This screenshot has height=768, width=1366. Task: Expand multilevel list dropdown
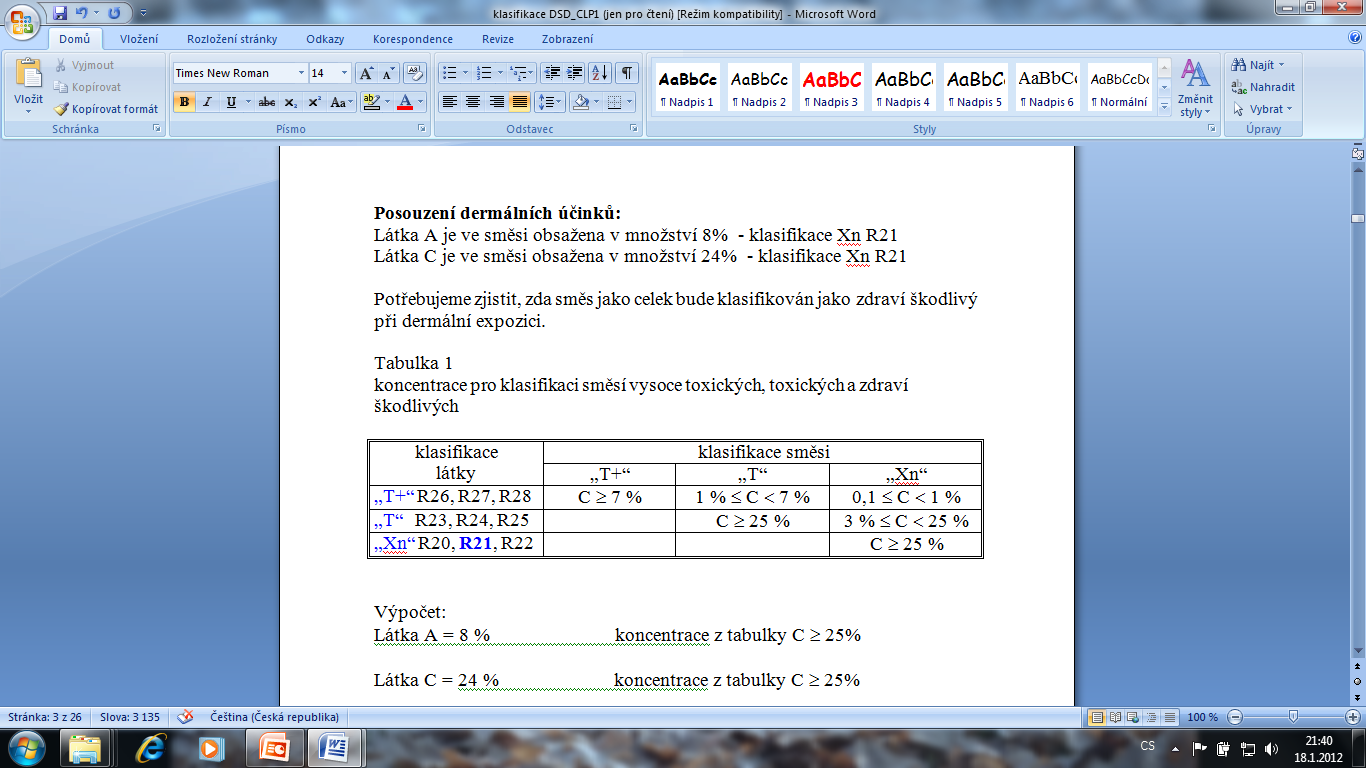tap(532, 73)
